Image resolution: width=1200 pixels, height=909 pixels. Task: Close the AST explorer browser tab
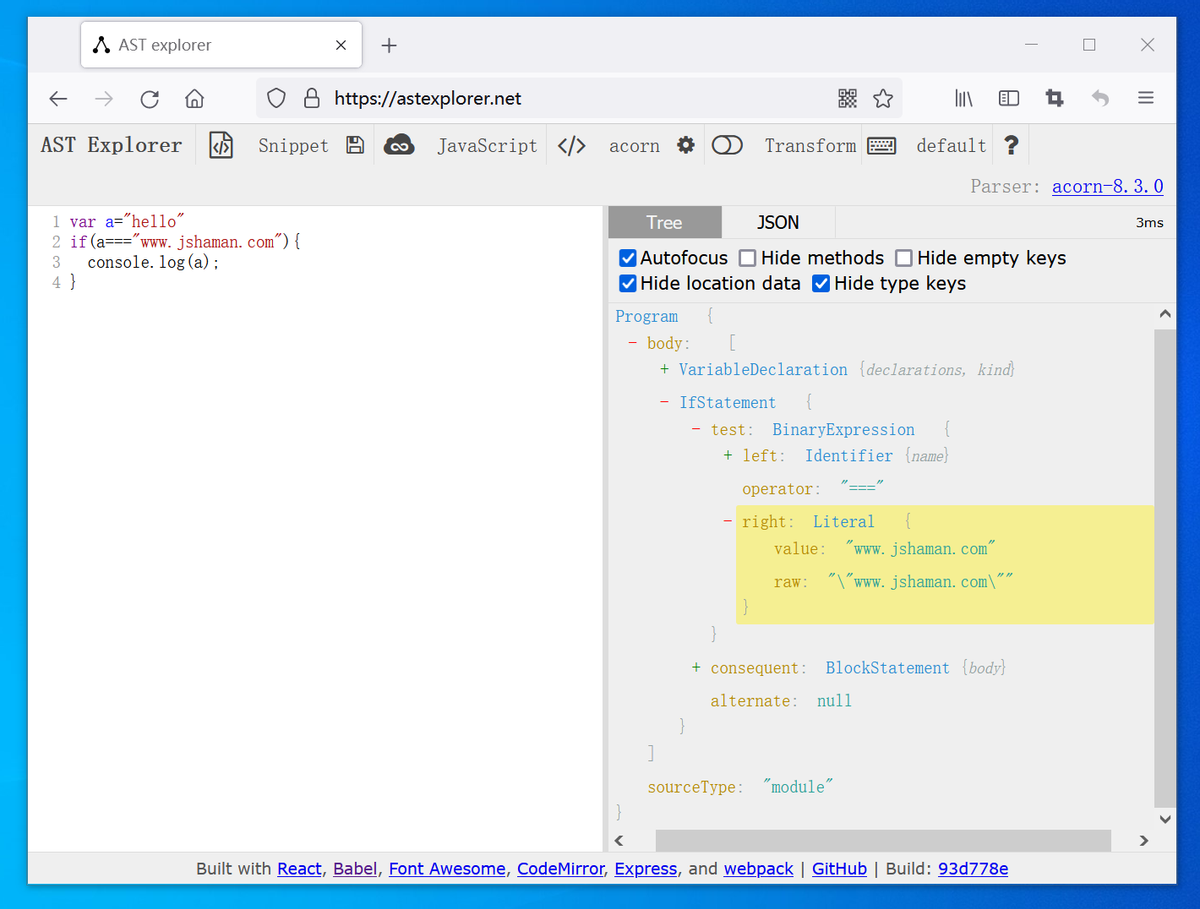pos(341,45)
